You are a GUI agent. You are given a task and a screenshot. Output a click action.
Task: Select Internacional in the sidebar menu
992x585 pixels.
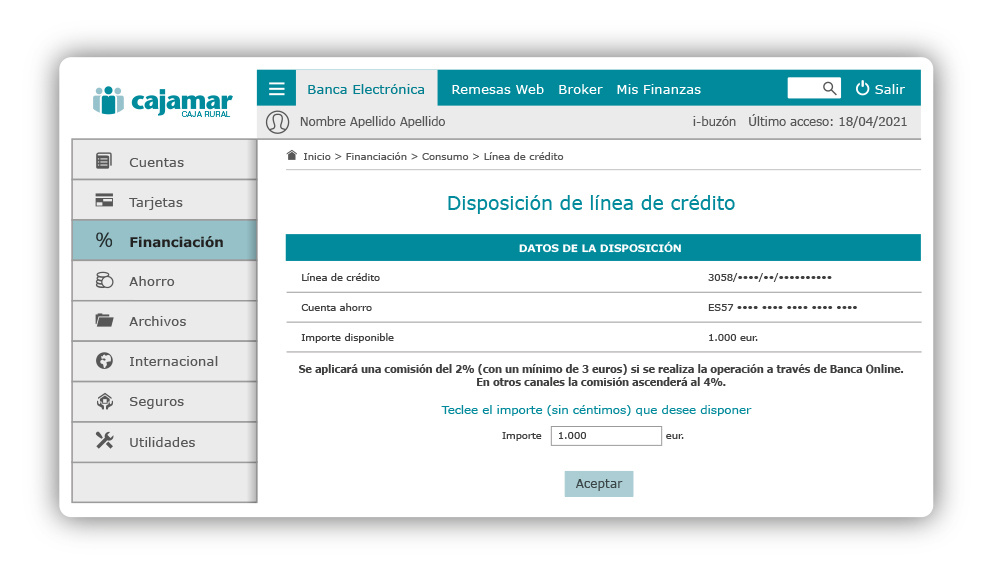click(164, 361)
